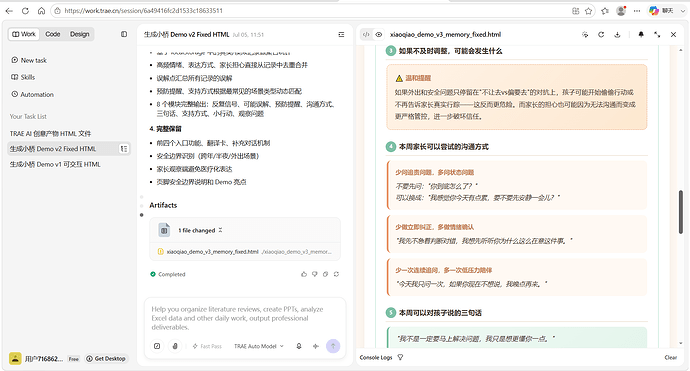Switch to the Design tab
Viewport: 690px width, 371px height.
click(x=79, y=34)
